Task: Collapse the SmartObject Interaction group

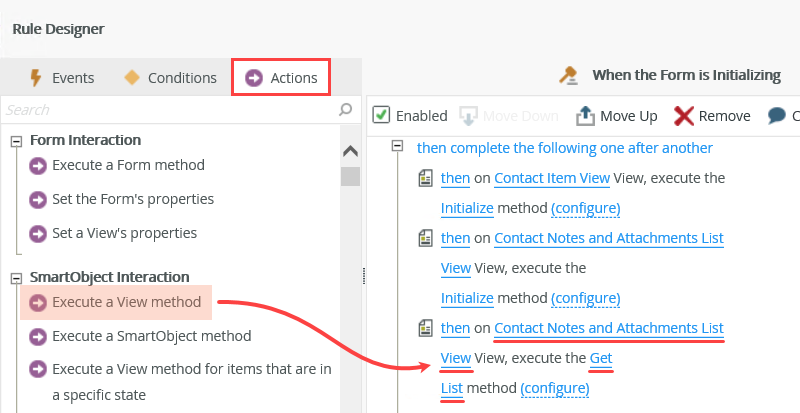Action: coord(16,278)
